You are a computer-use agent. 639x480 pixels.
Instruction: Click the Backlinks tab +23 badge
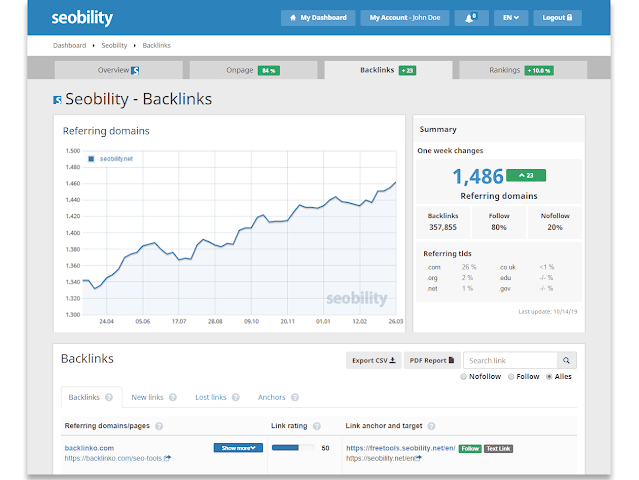pyautogui.click(x=407, y=70)
